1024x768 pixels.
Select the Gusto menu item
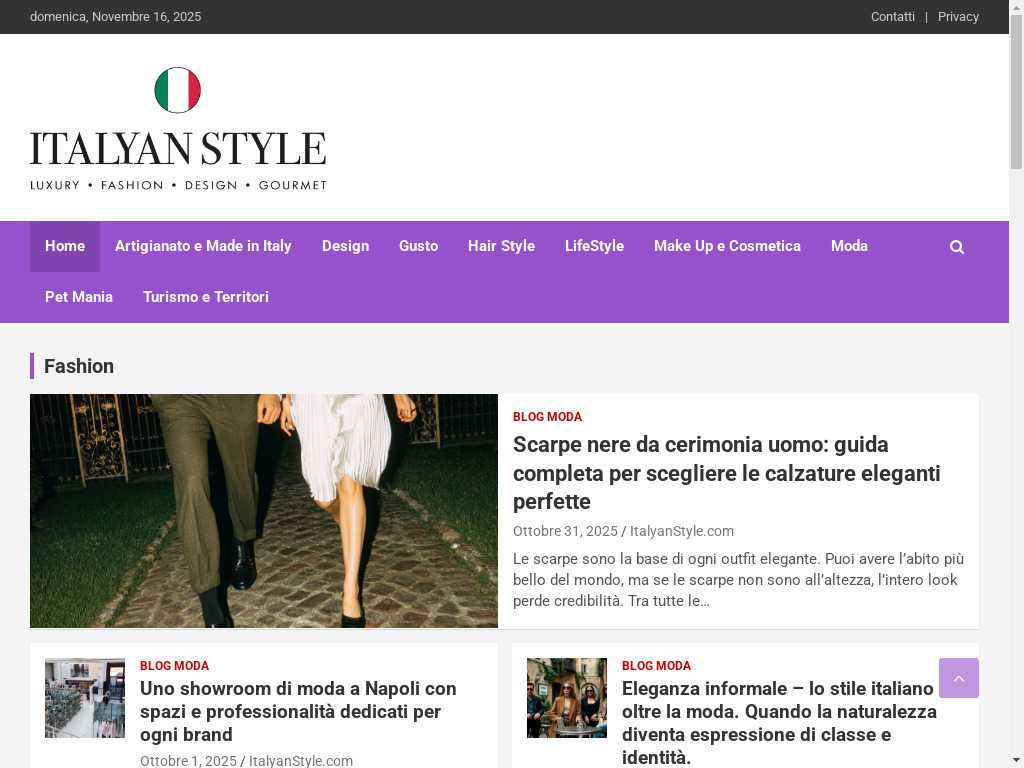click(x=418, y=246)
